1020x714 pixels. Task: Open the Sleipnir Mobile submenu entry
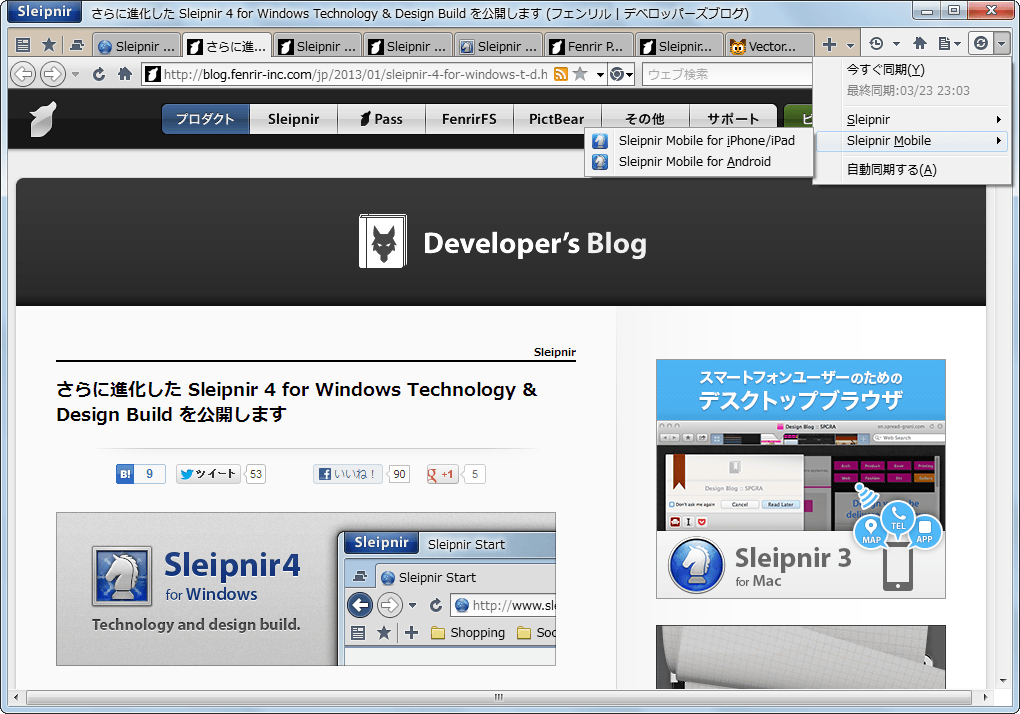[x=911, y=140]
